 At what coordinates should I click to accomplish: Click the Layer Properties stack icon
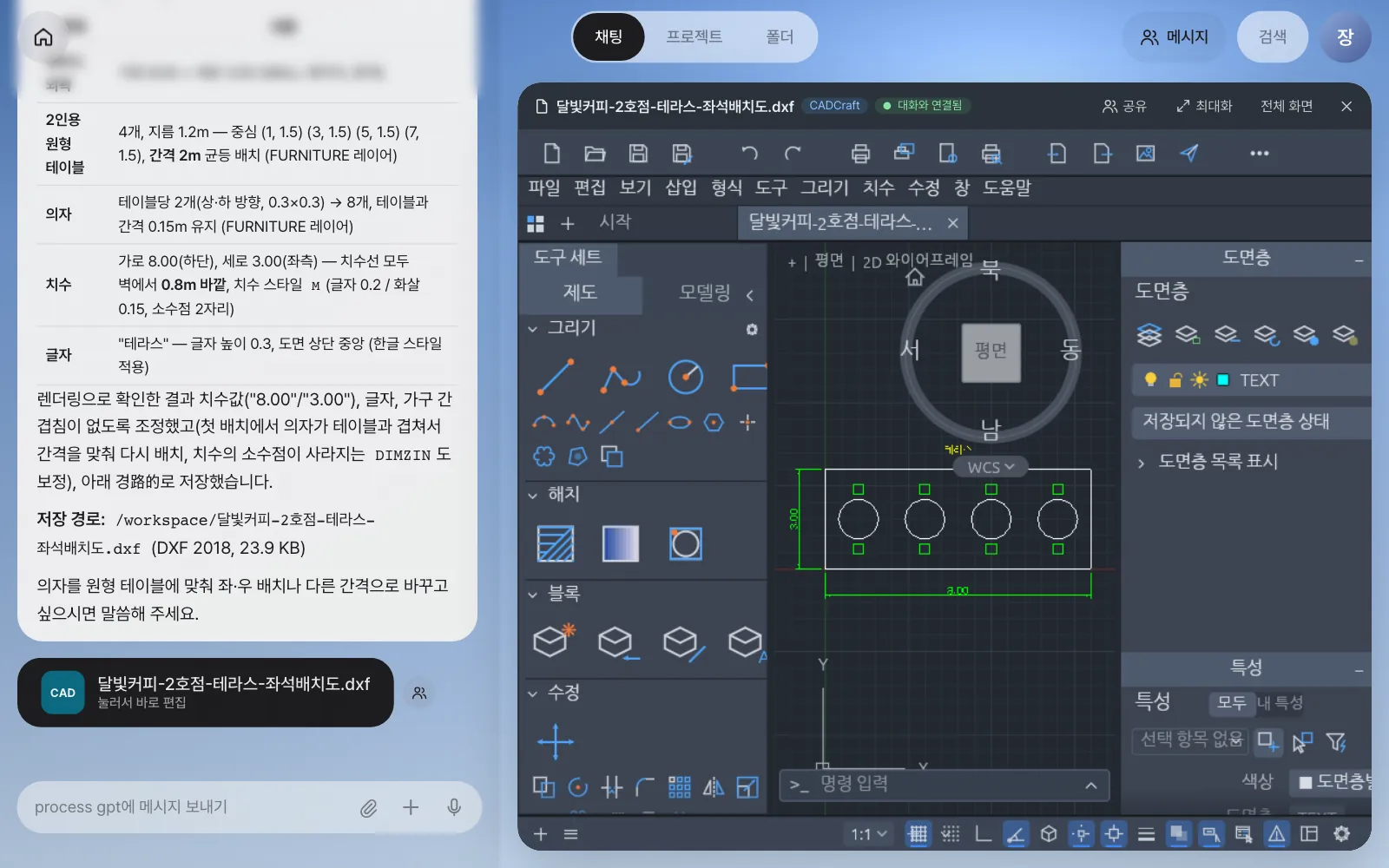pyautogui.click(x=1149, y=334)
